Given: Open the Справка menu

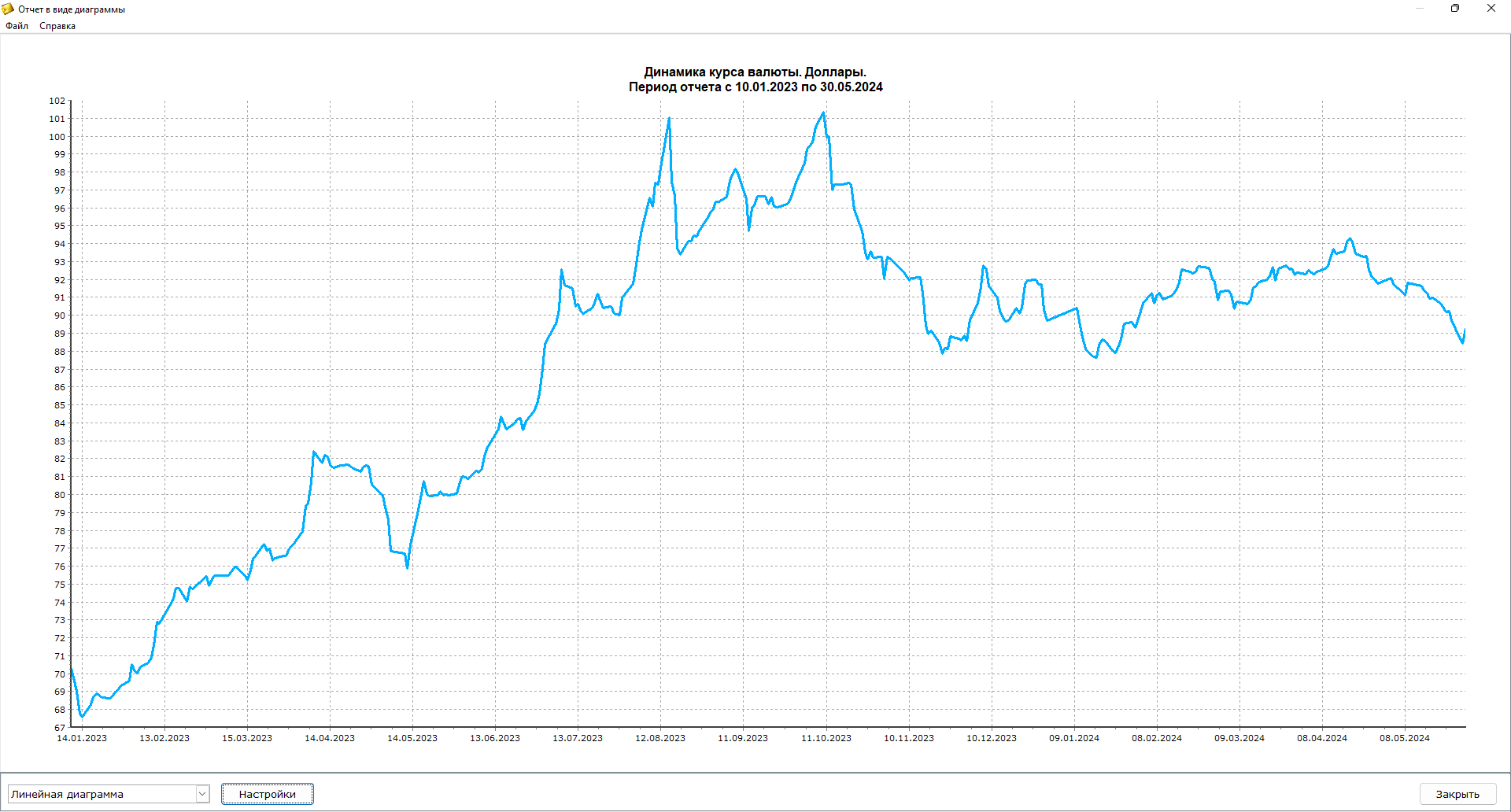Looking at the screenshot, I should point(57,26).
